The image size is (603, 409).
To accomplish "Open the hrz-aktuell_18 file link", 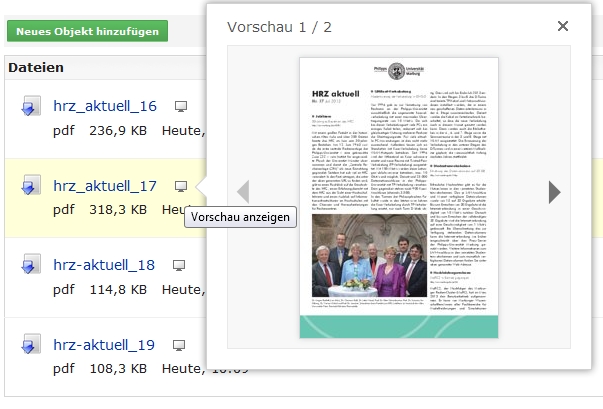I will 104,265.
